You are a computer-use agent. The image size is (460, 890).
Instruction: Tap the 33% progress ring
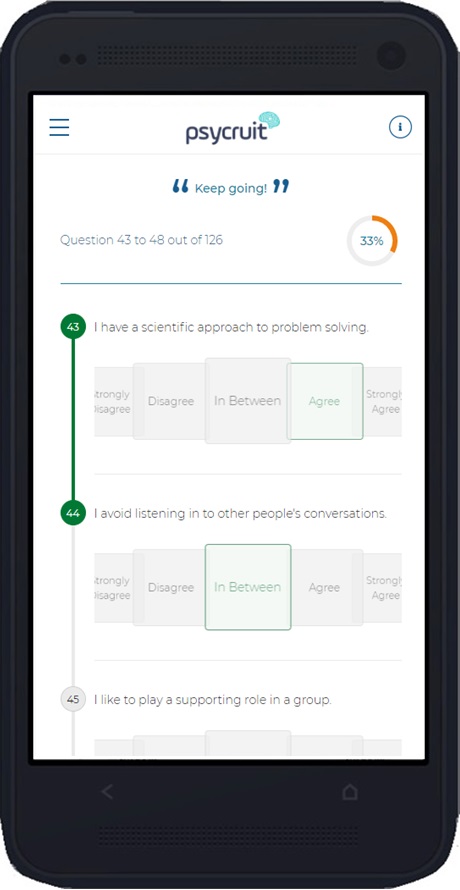(372, 241)
